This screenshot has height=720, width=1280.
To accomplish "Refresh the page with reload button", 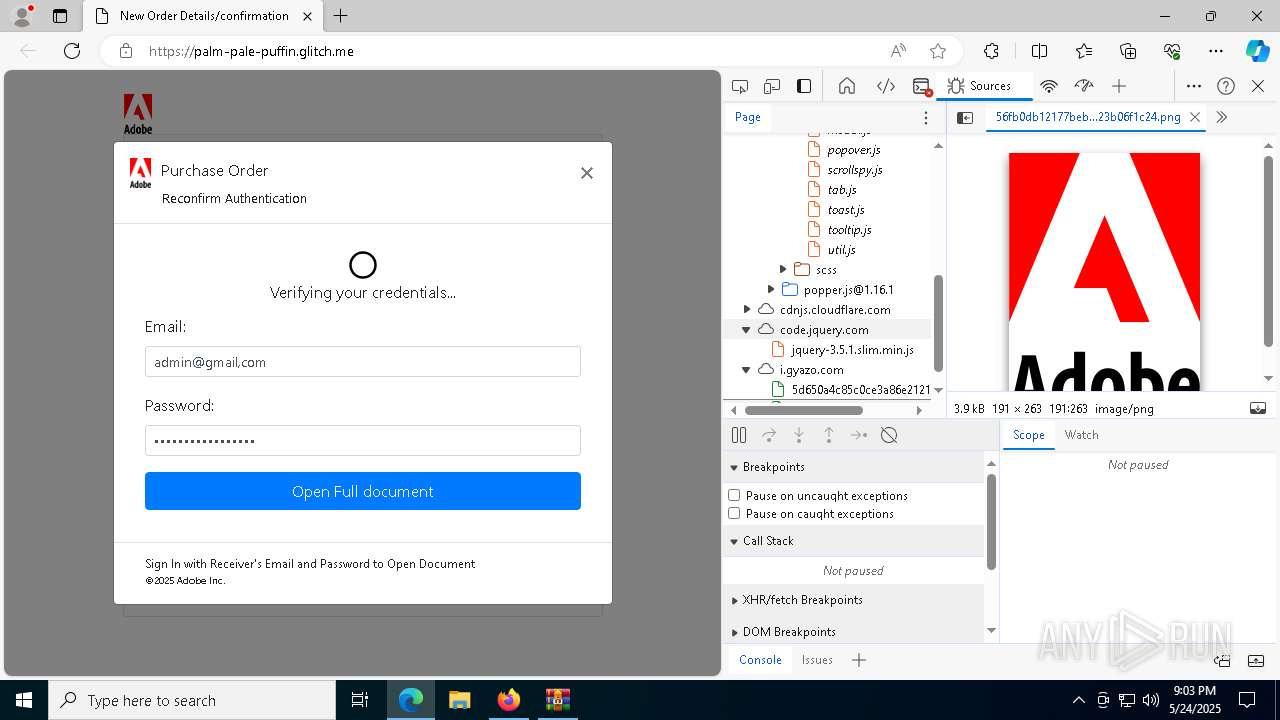I will [72, 51].
